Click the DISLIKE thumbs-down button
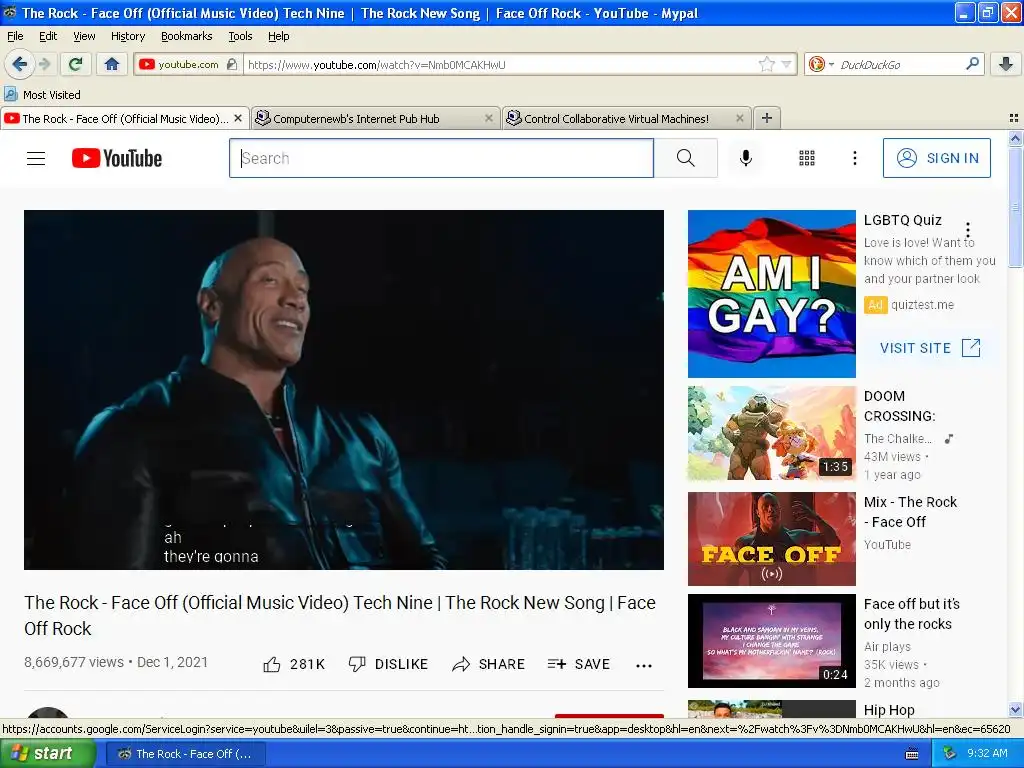1024x768 pixels. 388,664
